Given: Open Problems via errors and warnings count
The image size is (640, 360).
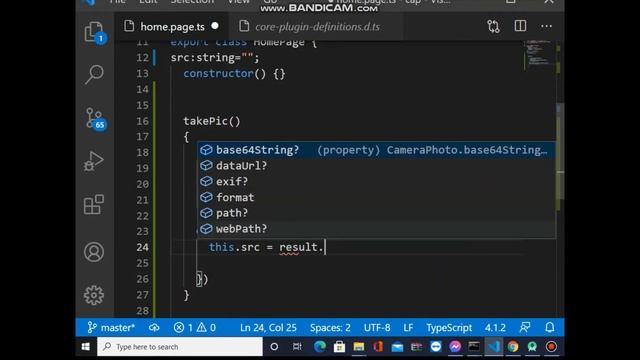Looking at the screenshot, I should click(195, 327).
